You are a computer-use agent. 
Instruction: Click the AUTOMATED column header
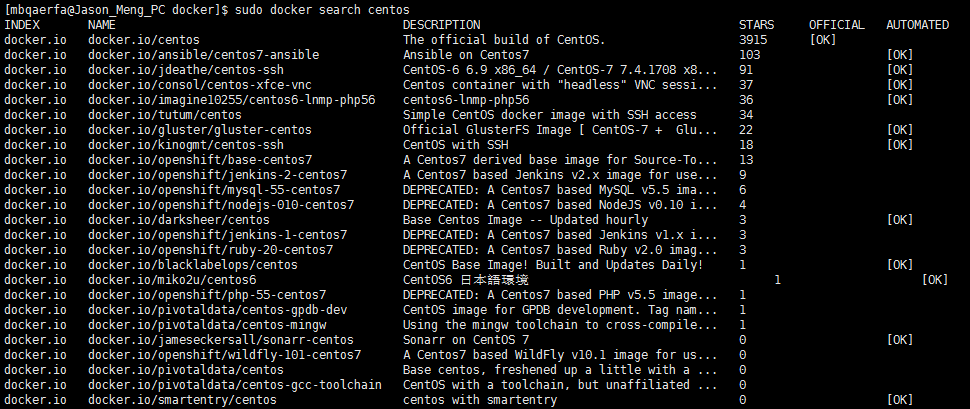click(x=917, y=25)
